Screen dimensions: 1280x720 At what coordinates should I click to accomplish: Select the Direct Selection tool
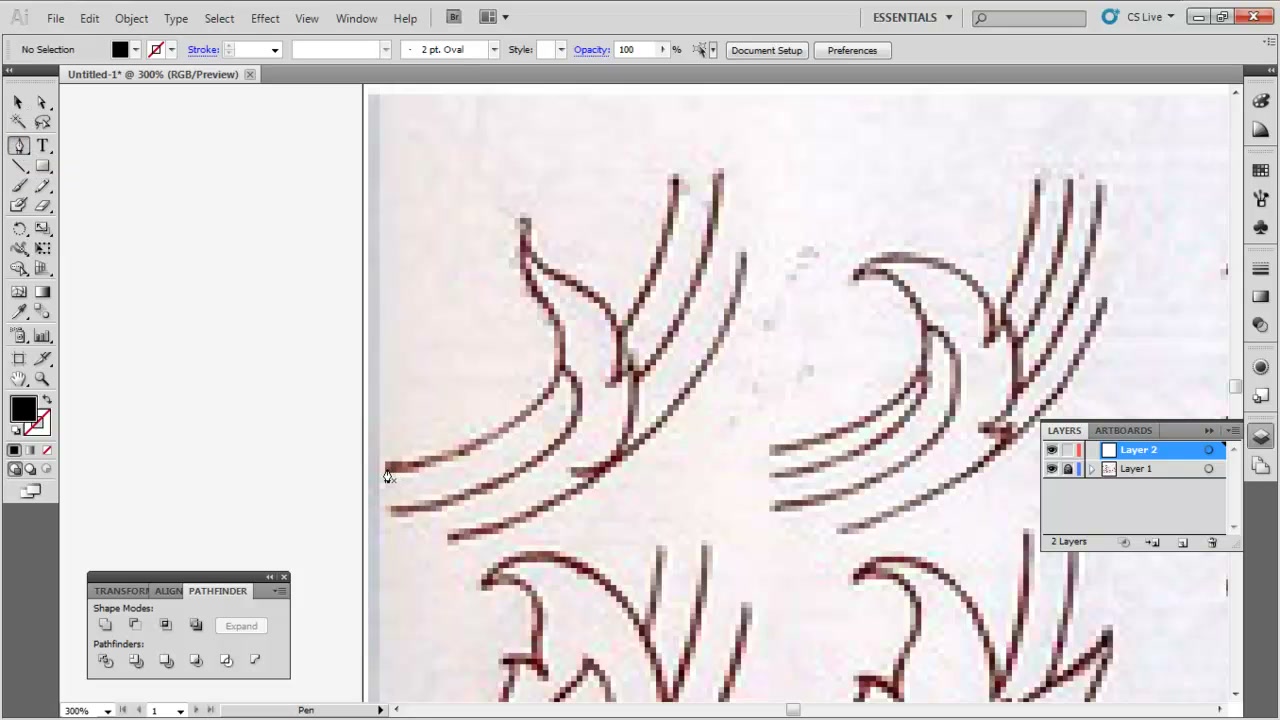42,102
